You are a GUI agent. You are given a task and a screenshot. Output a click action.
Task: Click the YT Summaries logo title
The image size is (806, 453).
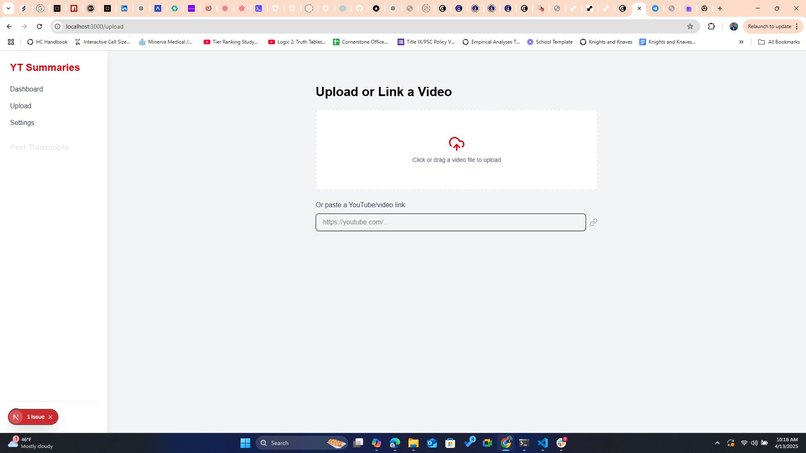point(45,67)
